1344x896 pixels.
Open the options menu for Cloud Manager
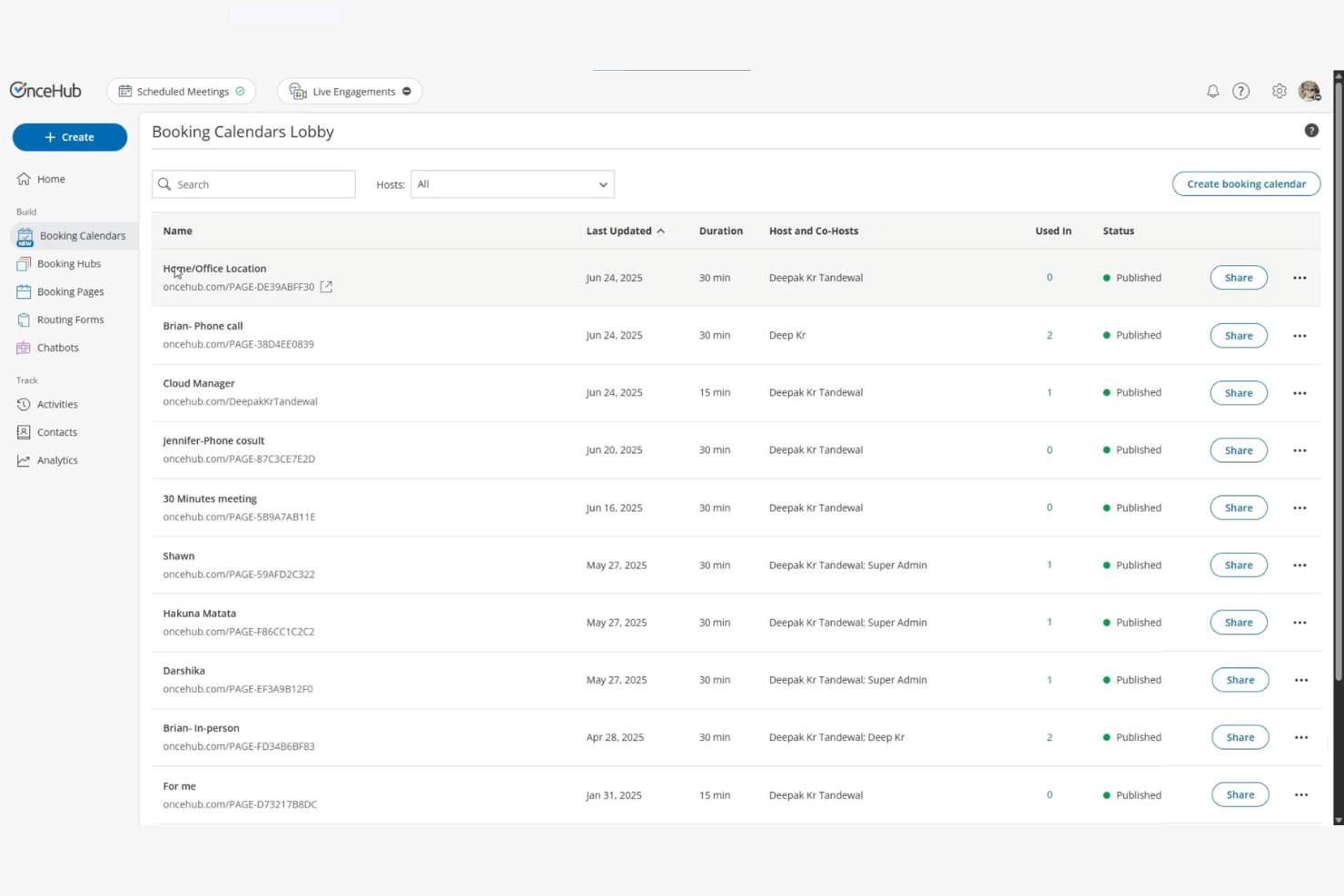coord(1300,392)
